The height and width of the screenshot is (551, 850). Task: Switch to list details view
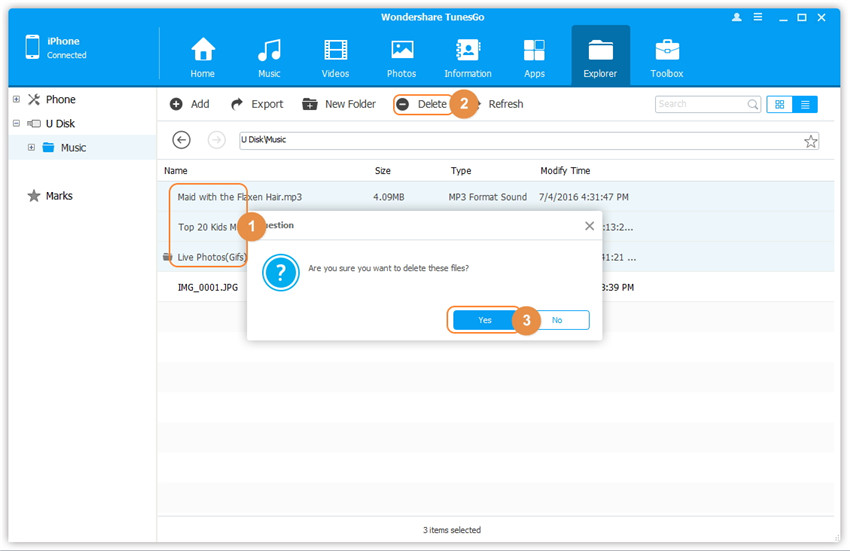[805, 104]
